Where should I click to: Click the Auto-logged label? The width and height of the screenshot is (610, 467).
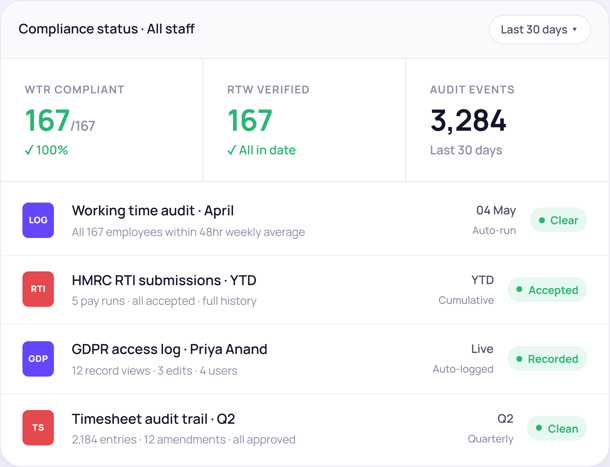pos(463,369)
